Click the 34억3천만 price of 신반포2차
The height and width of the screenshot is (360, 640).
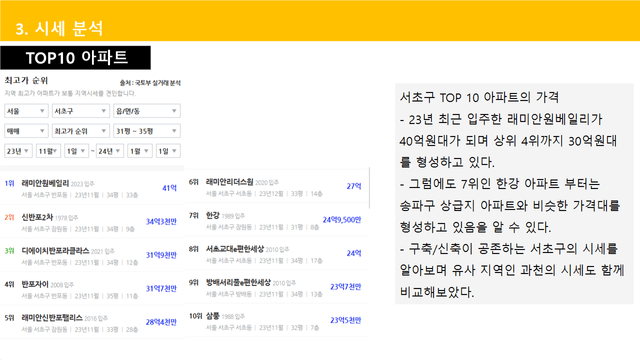(161, 222)
